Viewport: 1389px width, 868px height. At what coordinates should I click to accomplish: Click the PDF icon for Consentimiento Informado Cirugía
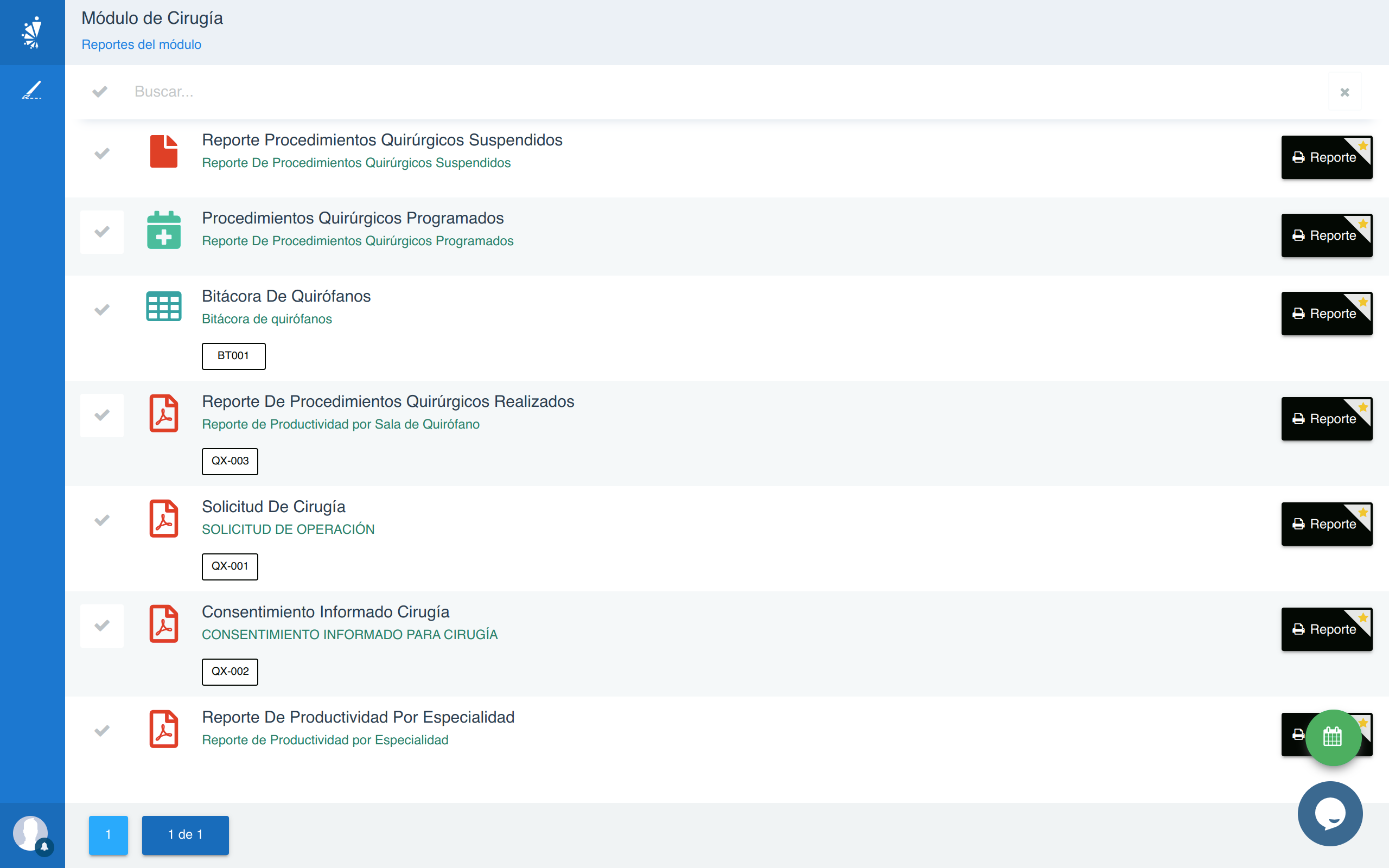163,623
